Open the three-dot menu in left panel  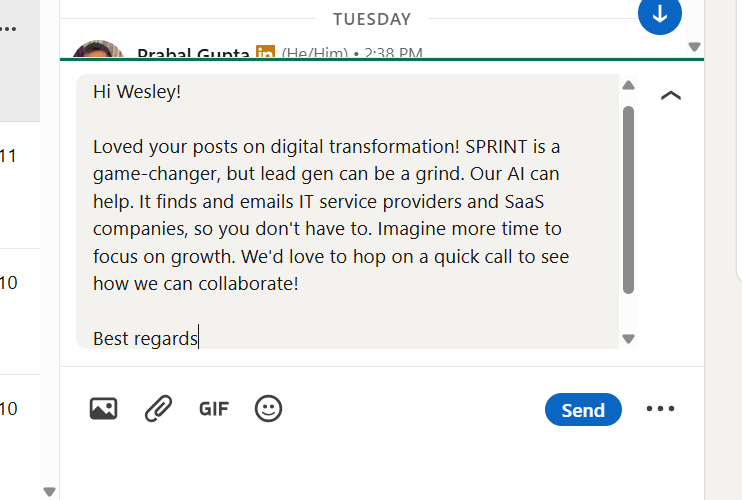tap(8, 30)
